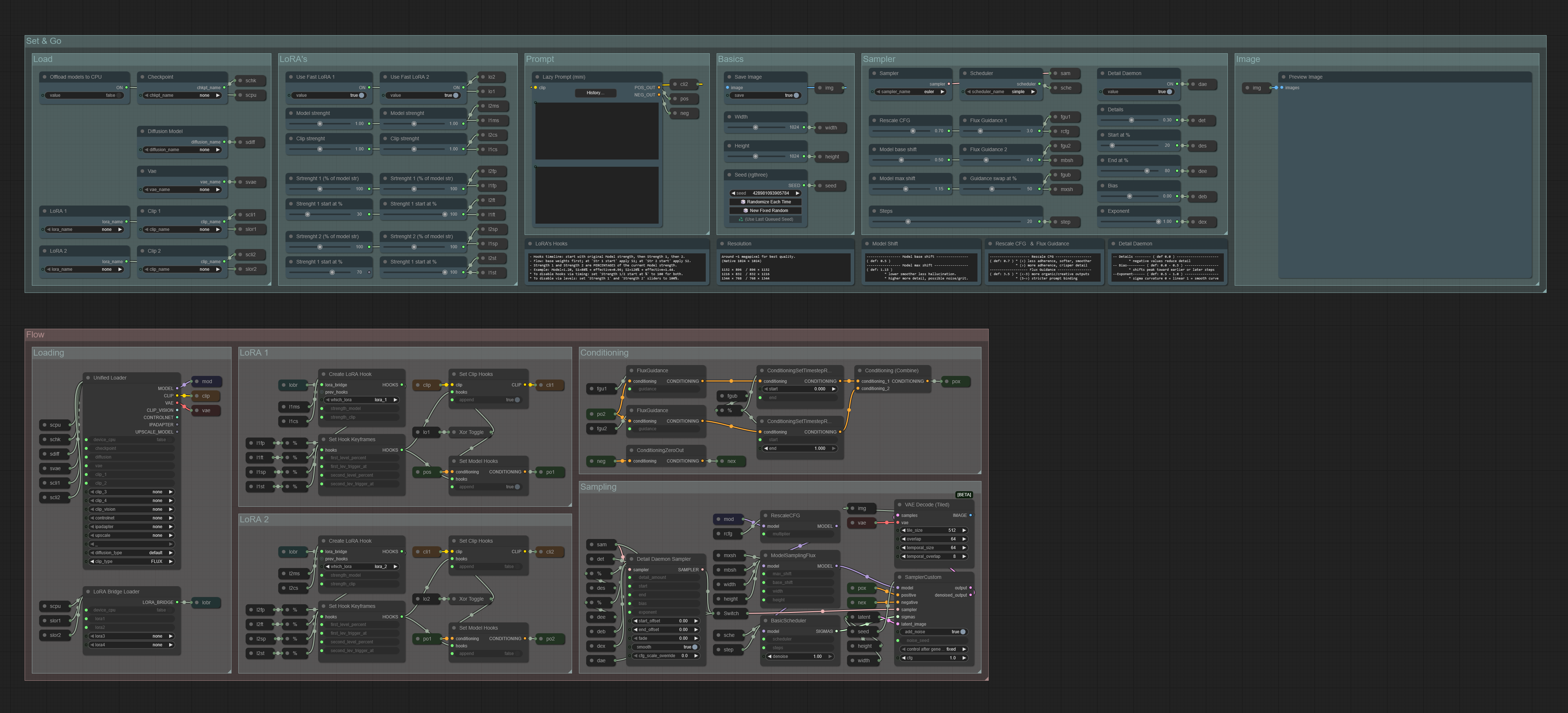Viewport: 1568px width, 713px height.
Task: Click the (Use Last Queued Seed) button
Action: click(766, 219)
